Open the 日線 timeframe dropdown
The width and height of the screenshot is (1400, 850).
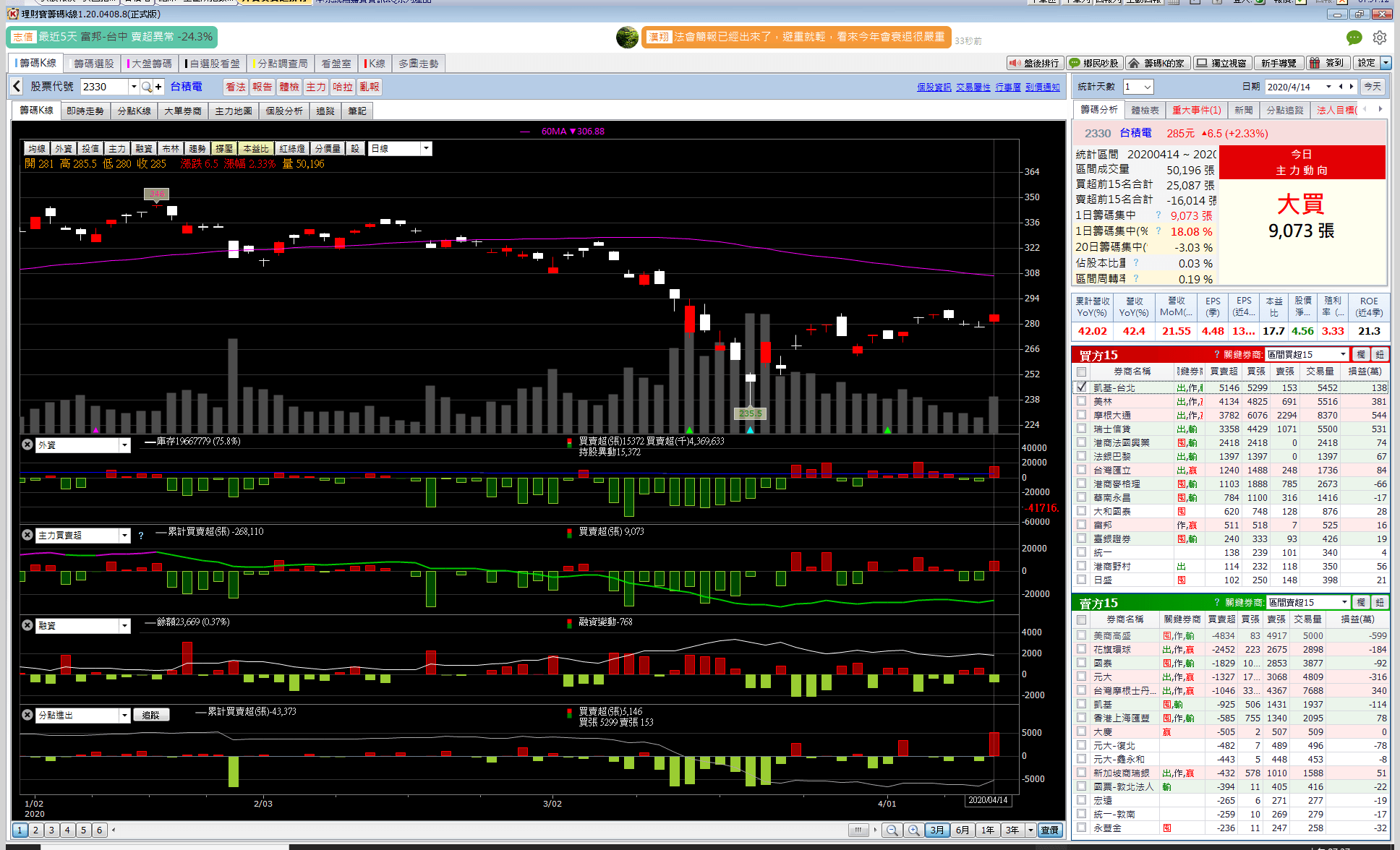pos(426,149)
